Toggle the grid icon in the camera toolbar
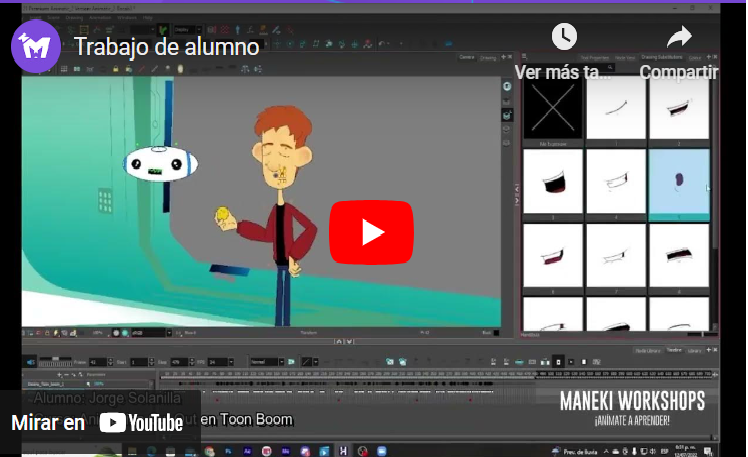The height and width of the screenshot is (457, 748). [x=64, y=69]
